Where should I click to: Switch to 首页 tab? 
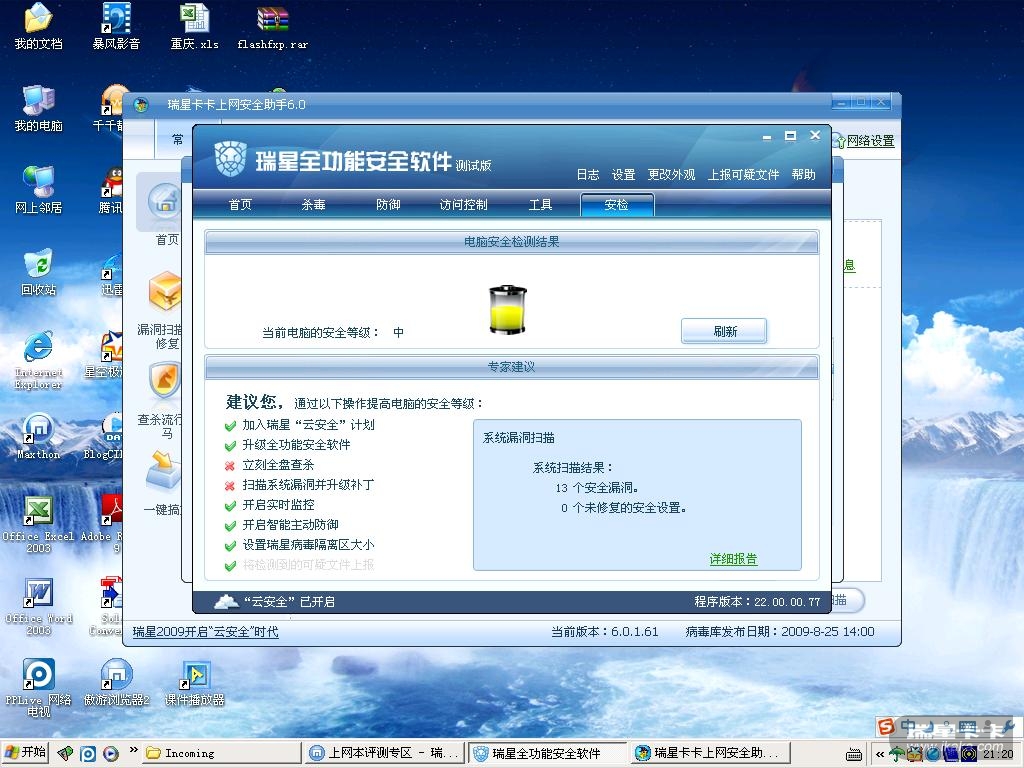point(240,205)
